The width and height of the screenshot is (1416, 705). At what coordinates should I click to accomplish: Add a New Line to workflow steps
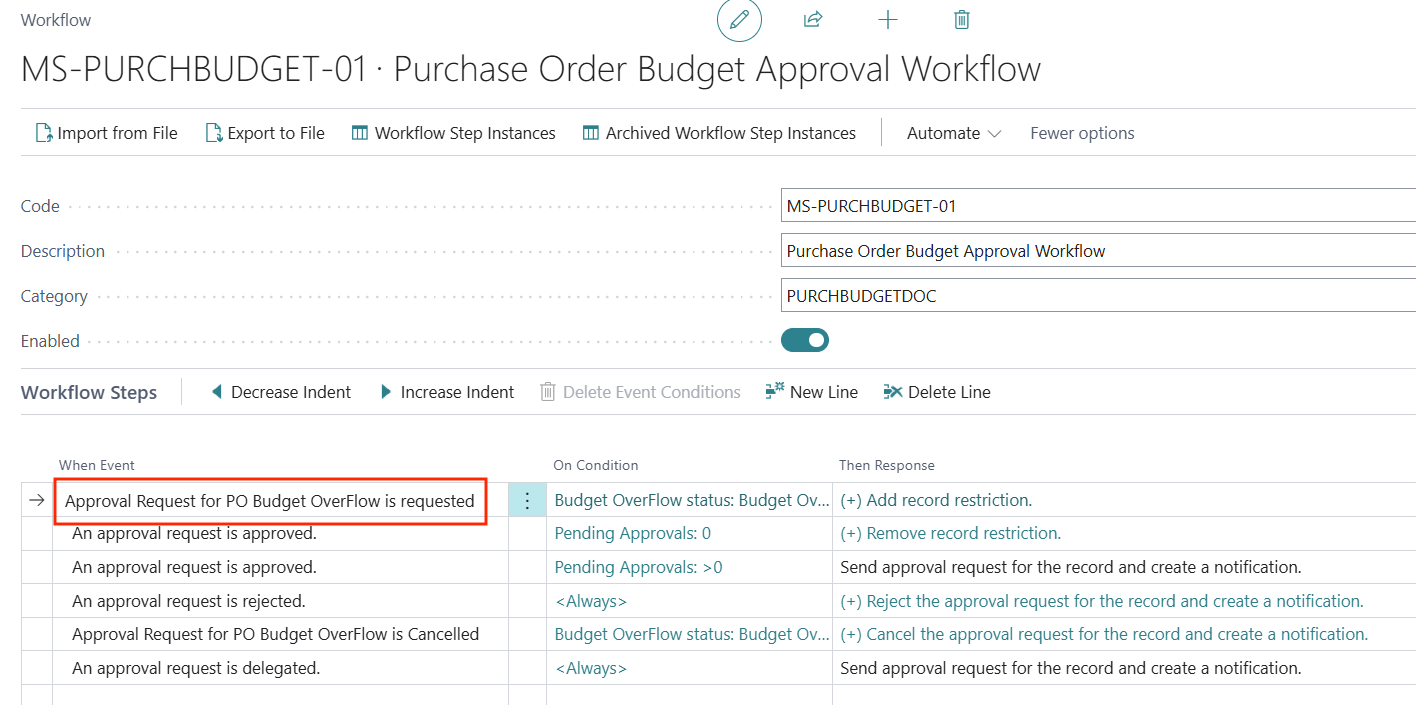click(x=811, y=392)
